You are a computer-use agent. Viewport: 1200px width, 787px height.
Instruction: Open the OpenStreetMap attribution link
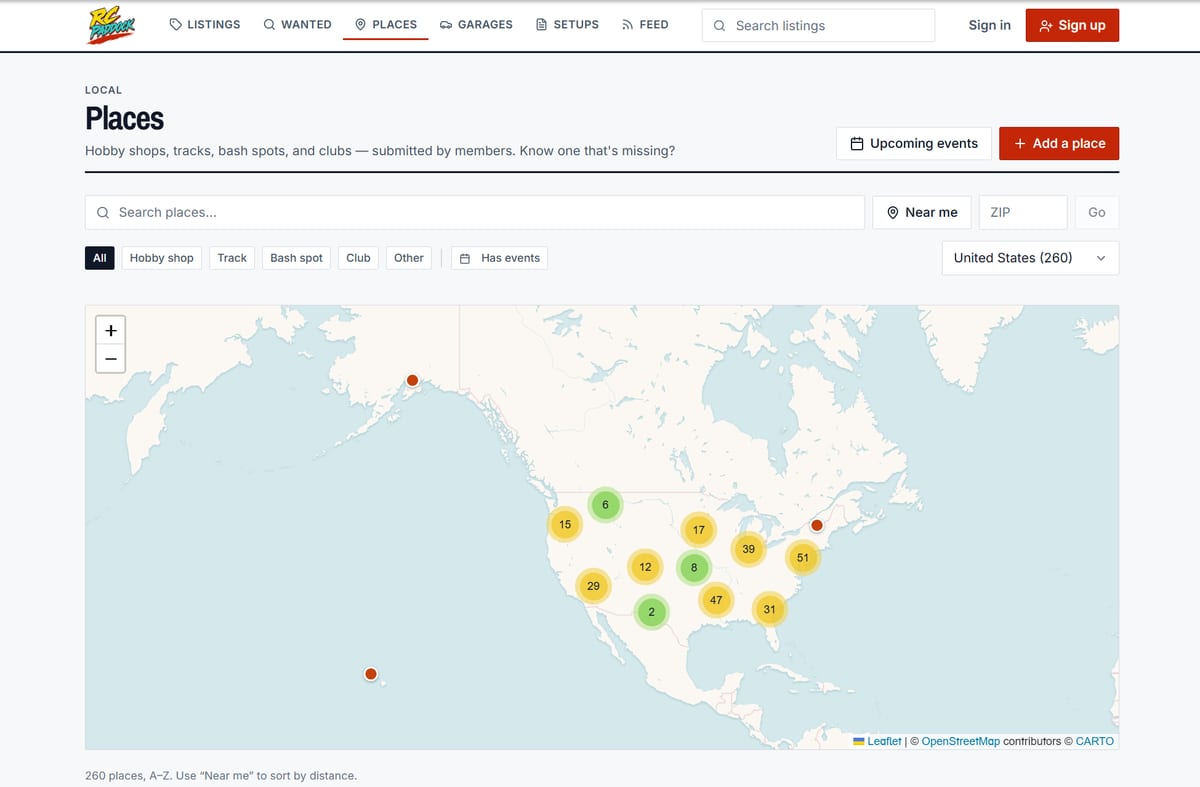click(960, 741)
